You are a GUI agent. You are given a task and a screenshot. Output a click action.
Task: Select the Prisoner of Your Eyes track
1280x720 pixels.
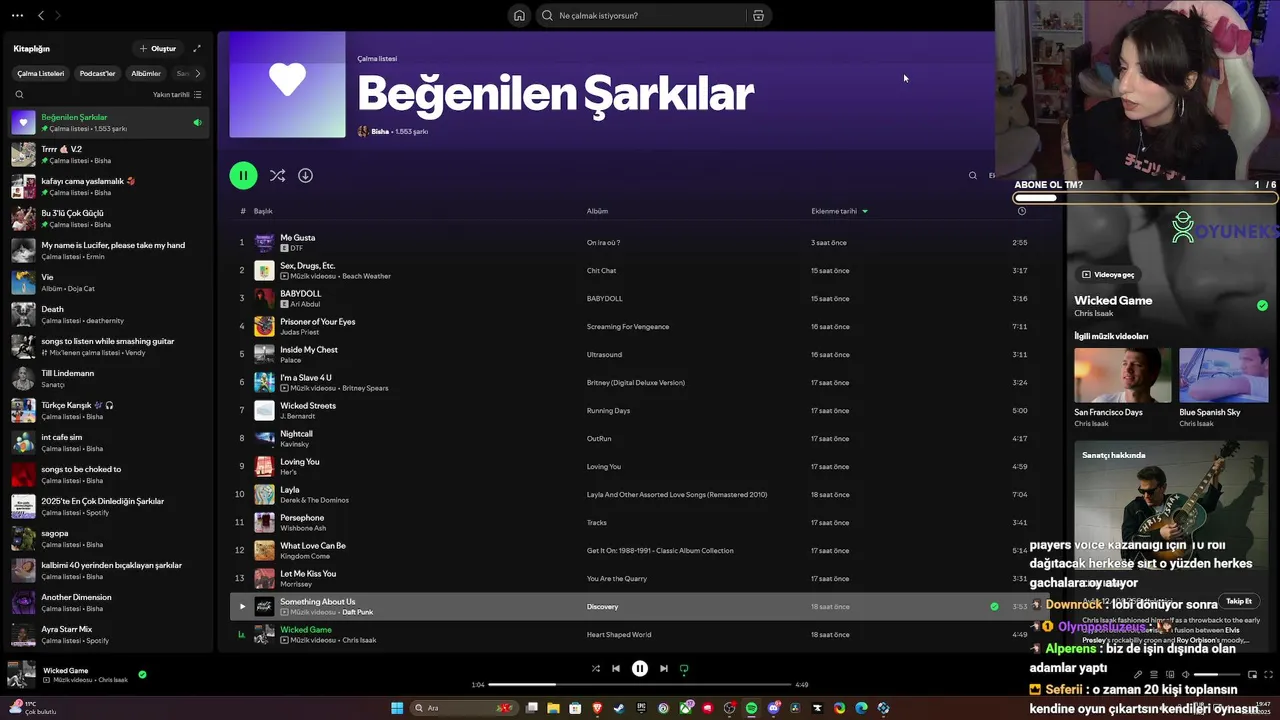(x=640, y=326)
